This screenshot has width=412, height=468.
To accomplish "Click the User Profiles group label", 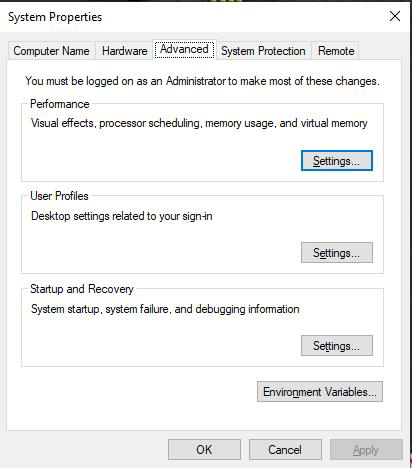I will (x=59, y=196).
